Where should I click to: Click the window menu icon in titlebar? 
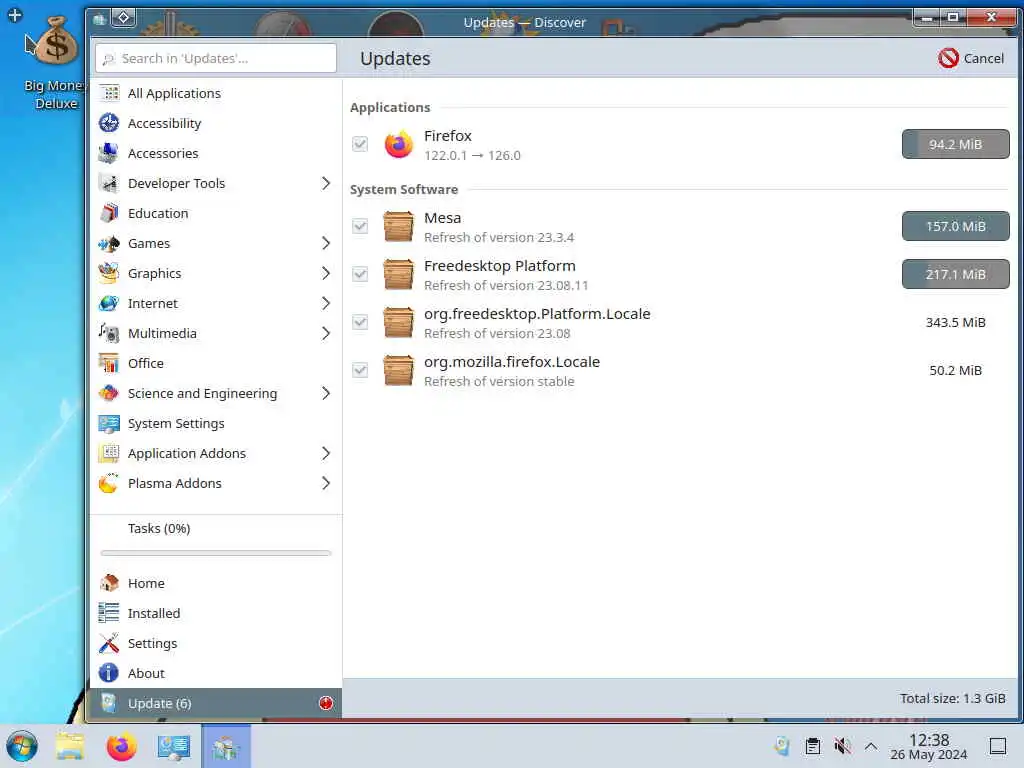point(99,19)
